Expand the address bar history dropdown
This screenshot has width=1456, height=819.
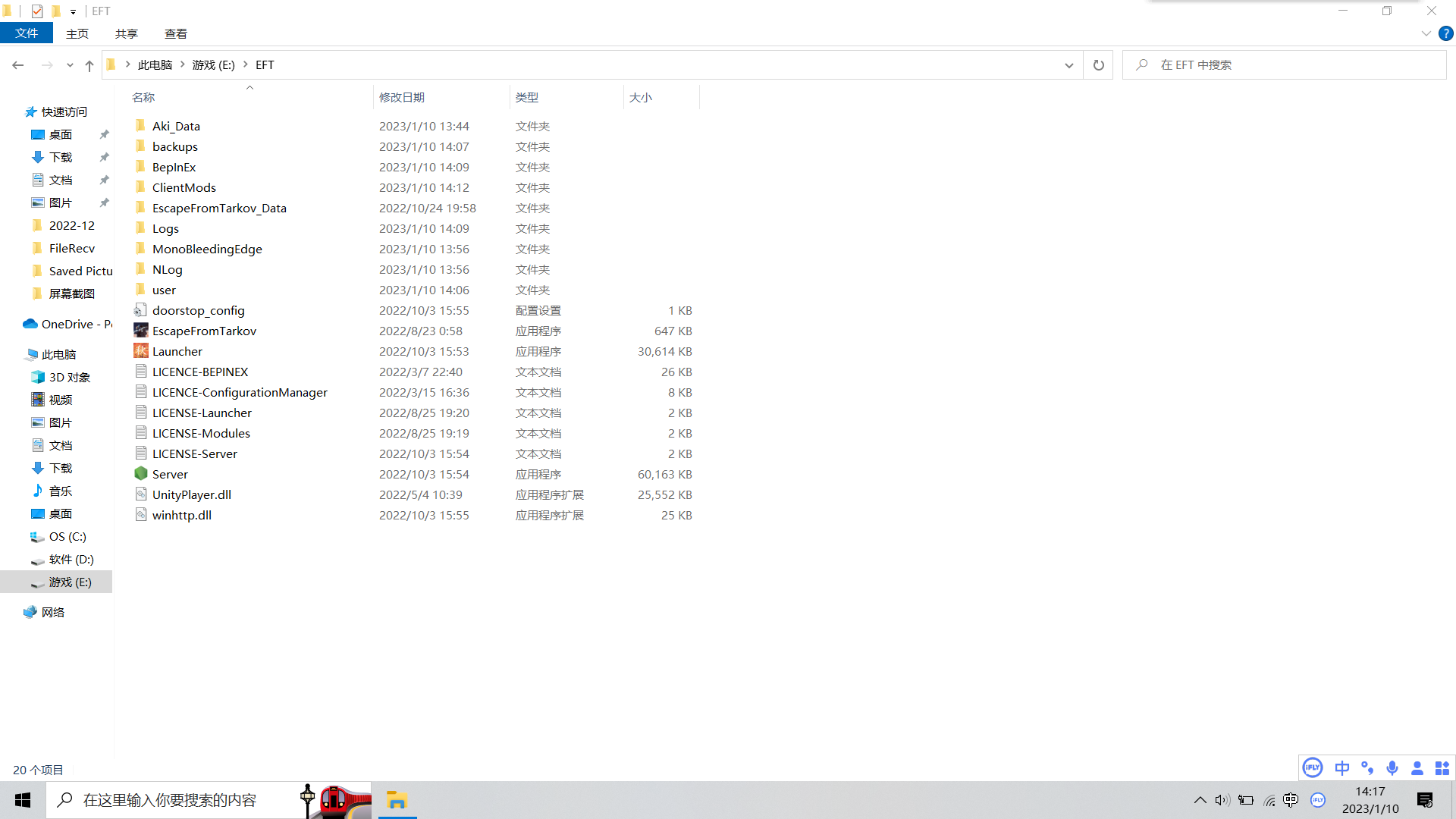[x=1069, y=65]
